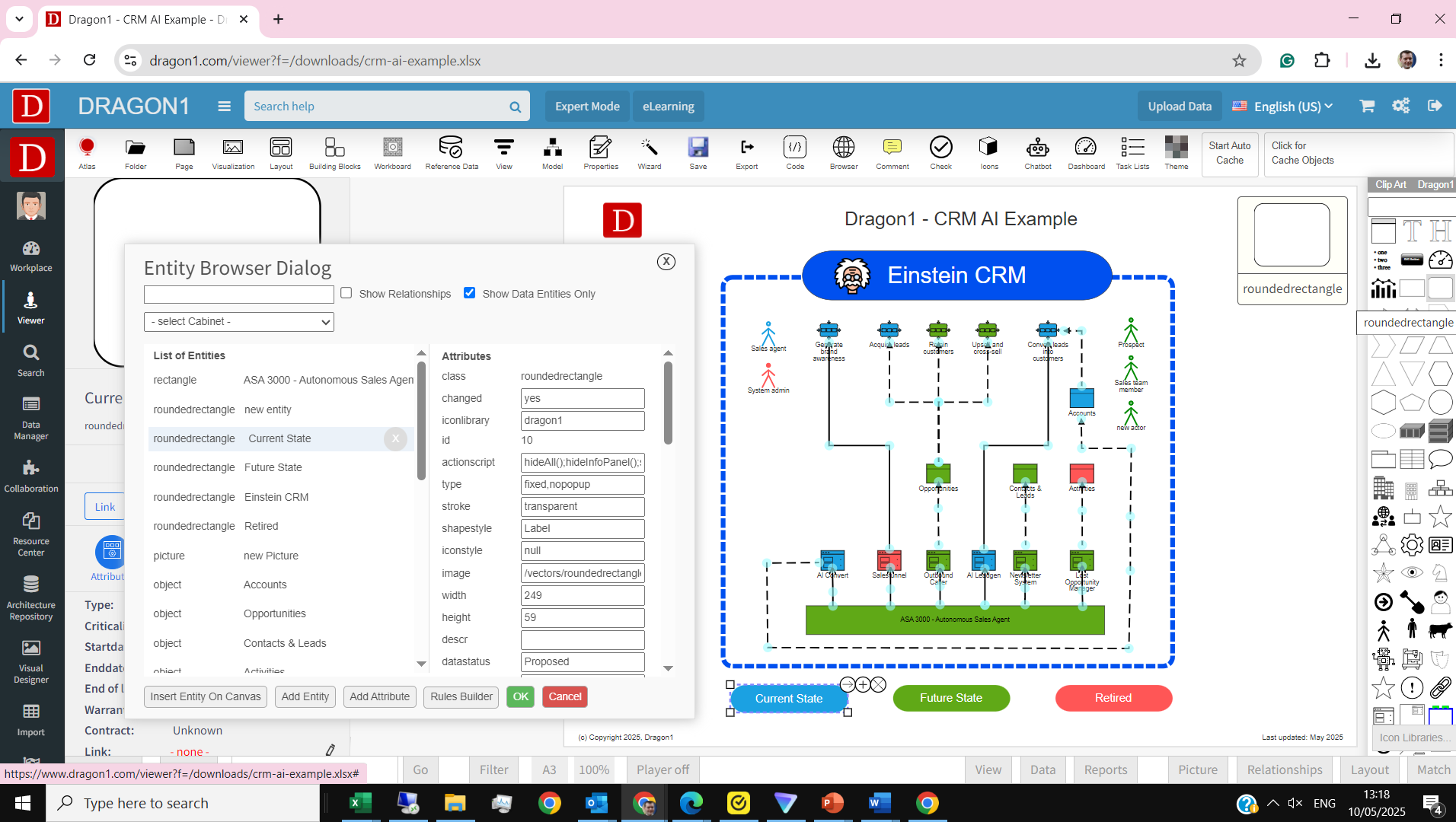Open the Relationships bottom tab

1285,769
